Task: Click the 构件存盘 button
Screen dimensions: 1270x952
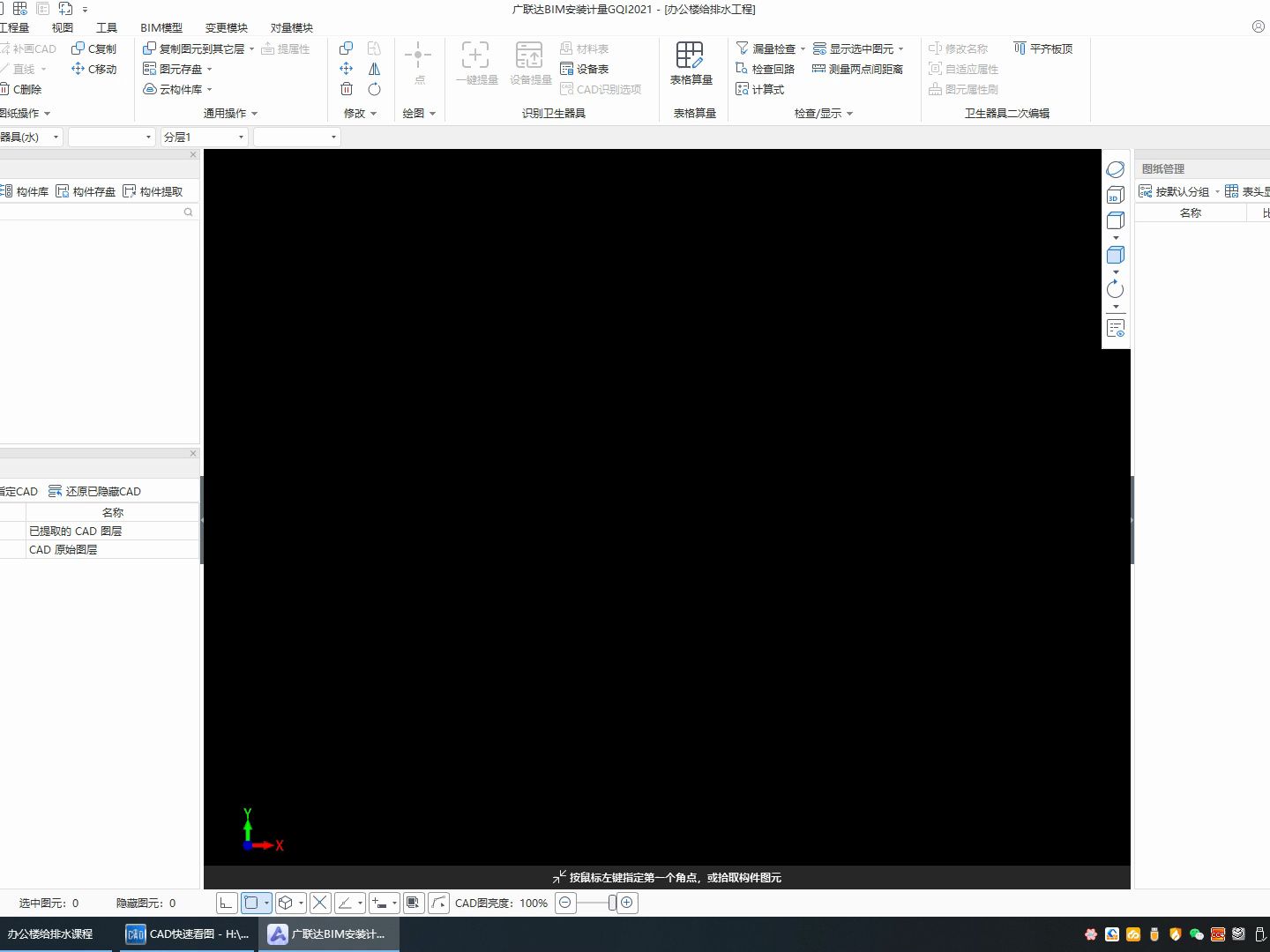Action: tap(86, 191)
